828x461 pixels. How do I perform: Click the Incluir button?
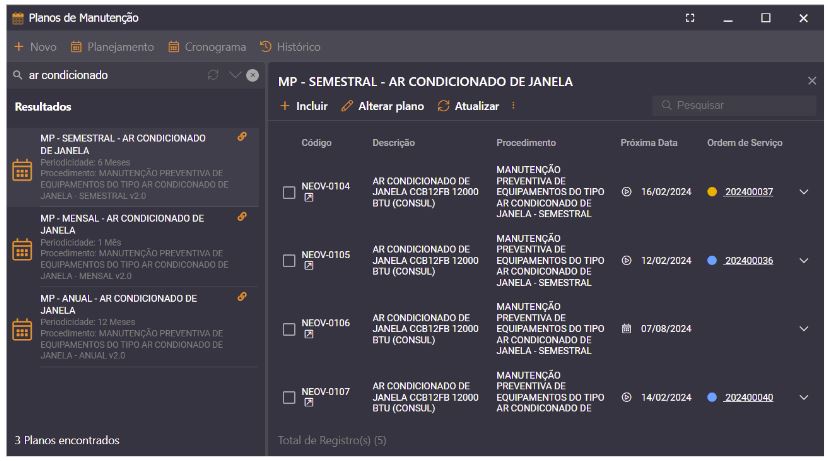pyautogui.click(x=304, y=106)
